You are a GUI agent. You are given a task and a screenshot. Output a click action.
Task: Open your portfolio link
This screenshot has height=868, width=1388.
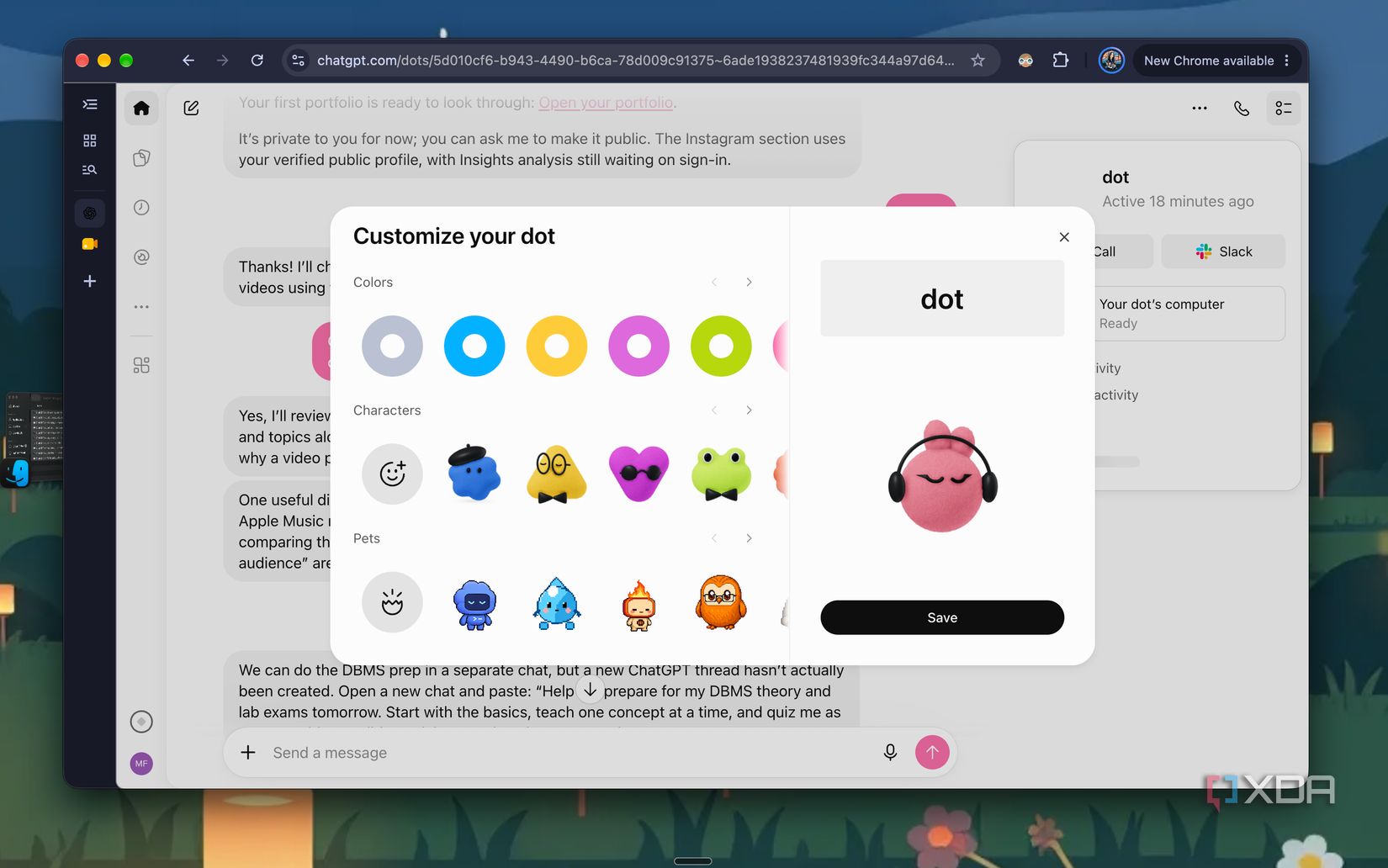(x=606, y=103)
